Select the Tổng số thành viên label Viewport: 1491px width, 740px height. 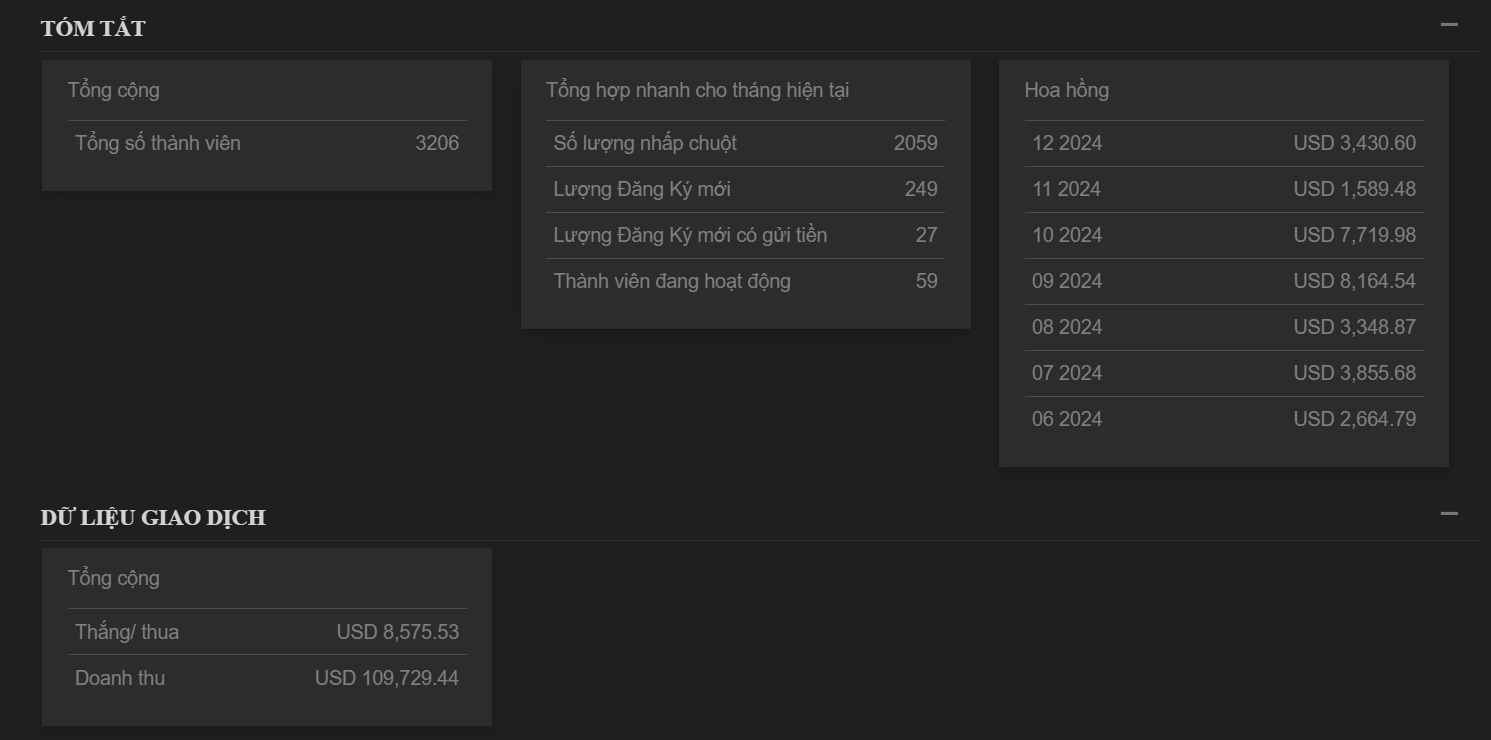click(x=158, y=143)
